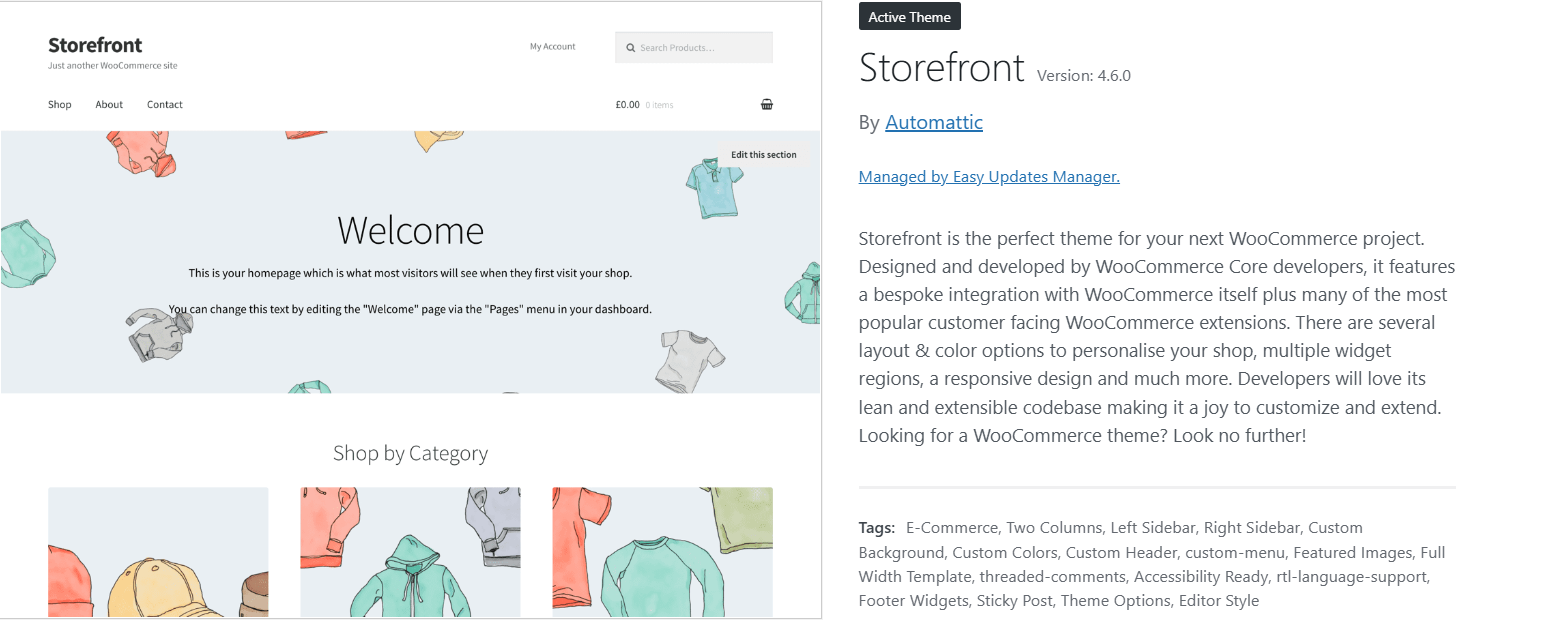Open Managed by Easy Updates Manager link

989,177
